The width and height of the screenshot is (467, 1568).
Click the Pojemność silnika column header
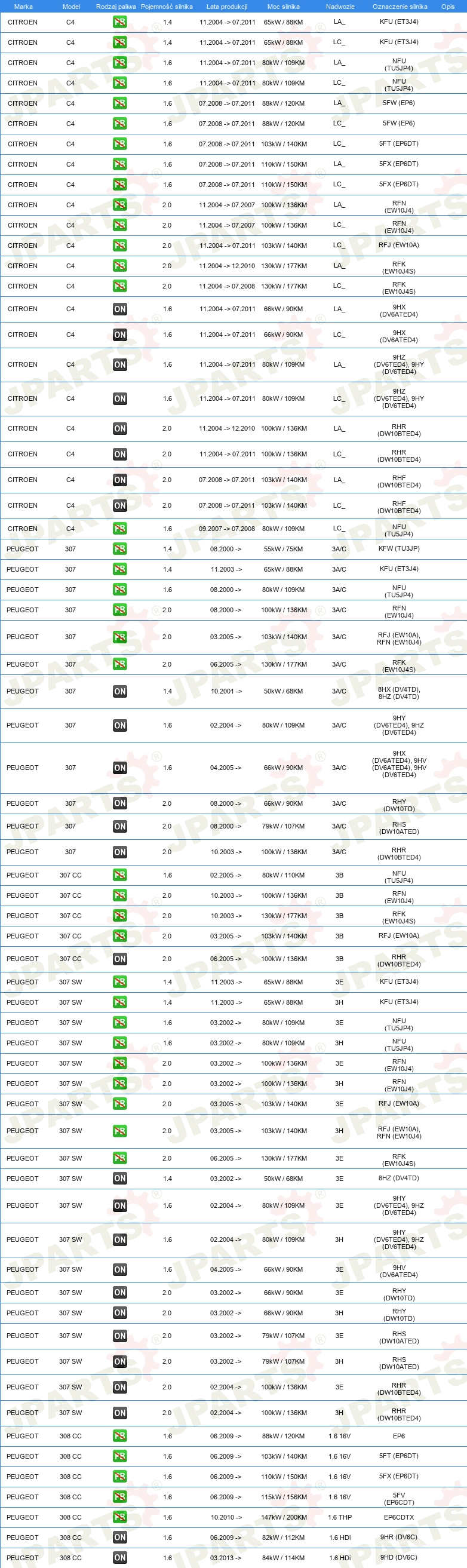coord(167,7)
